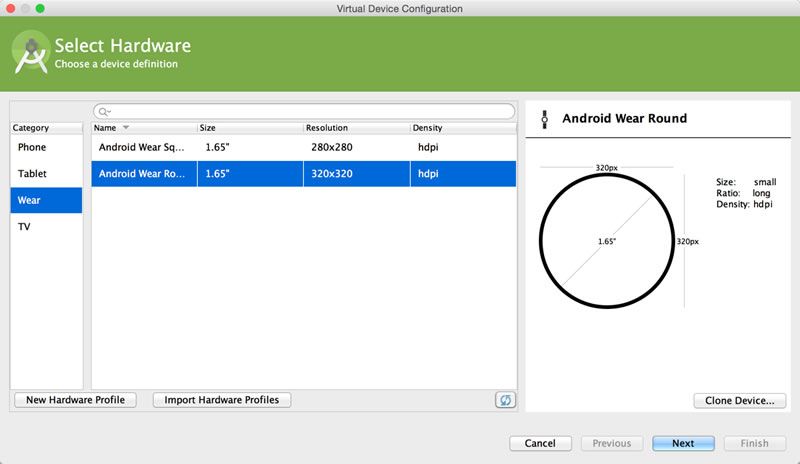Click the Android Wear Round preview title
This screenshot has height=464, width=800.
pos(624,118)
